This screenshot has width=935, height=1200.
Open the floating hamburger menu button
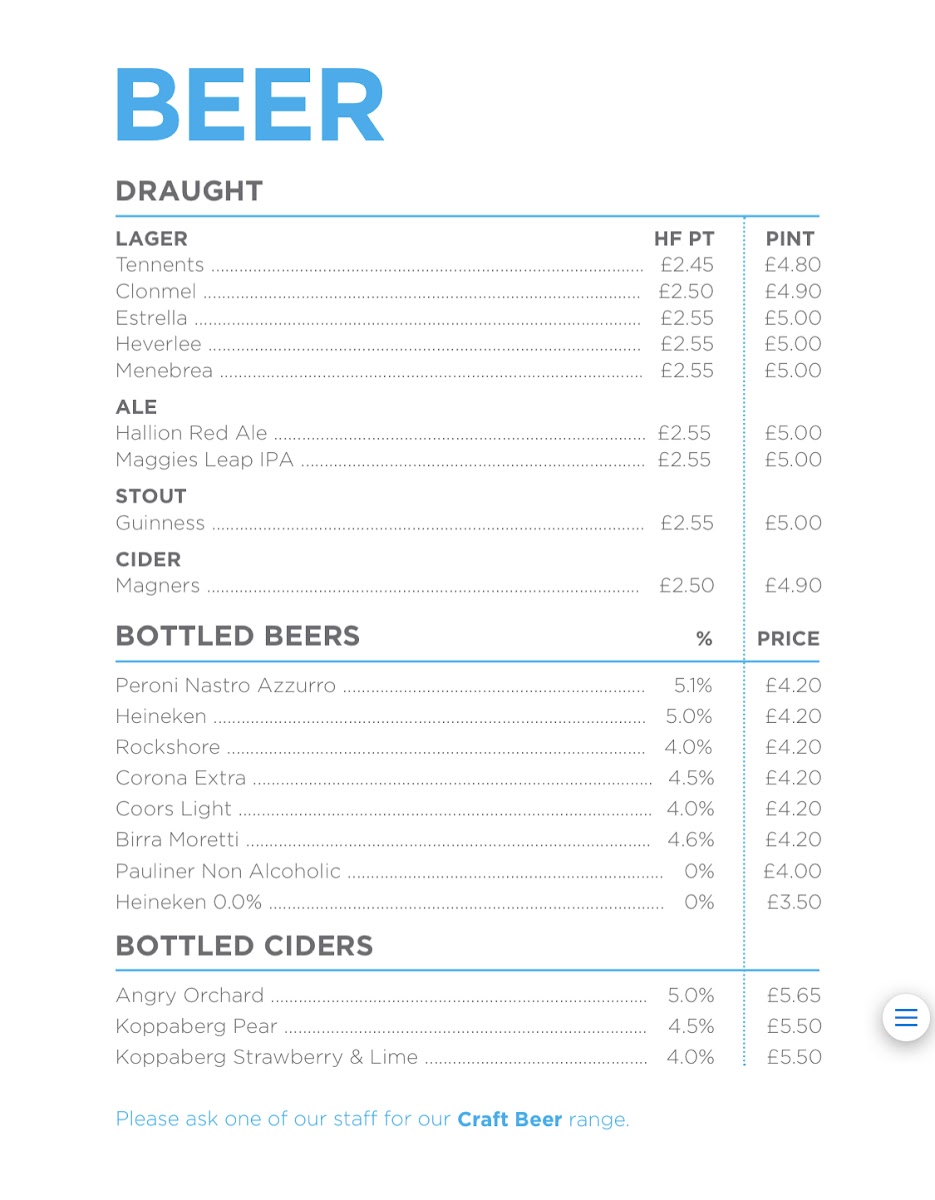coord(906,1018)
